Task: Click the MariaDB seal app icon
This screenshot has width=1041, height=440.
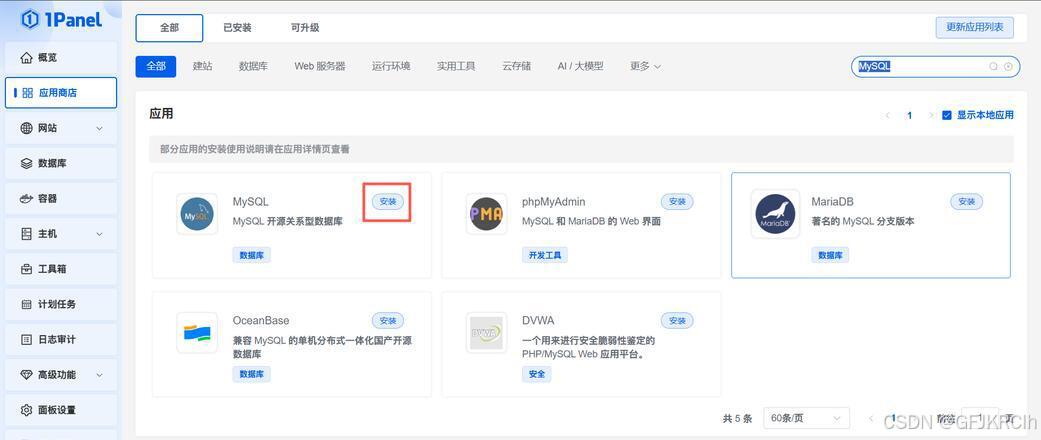Action: point(775,214)
